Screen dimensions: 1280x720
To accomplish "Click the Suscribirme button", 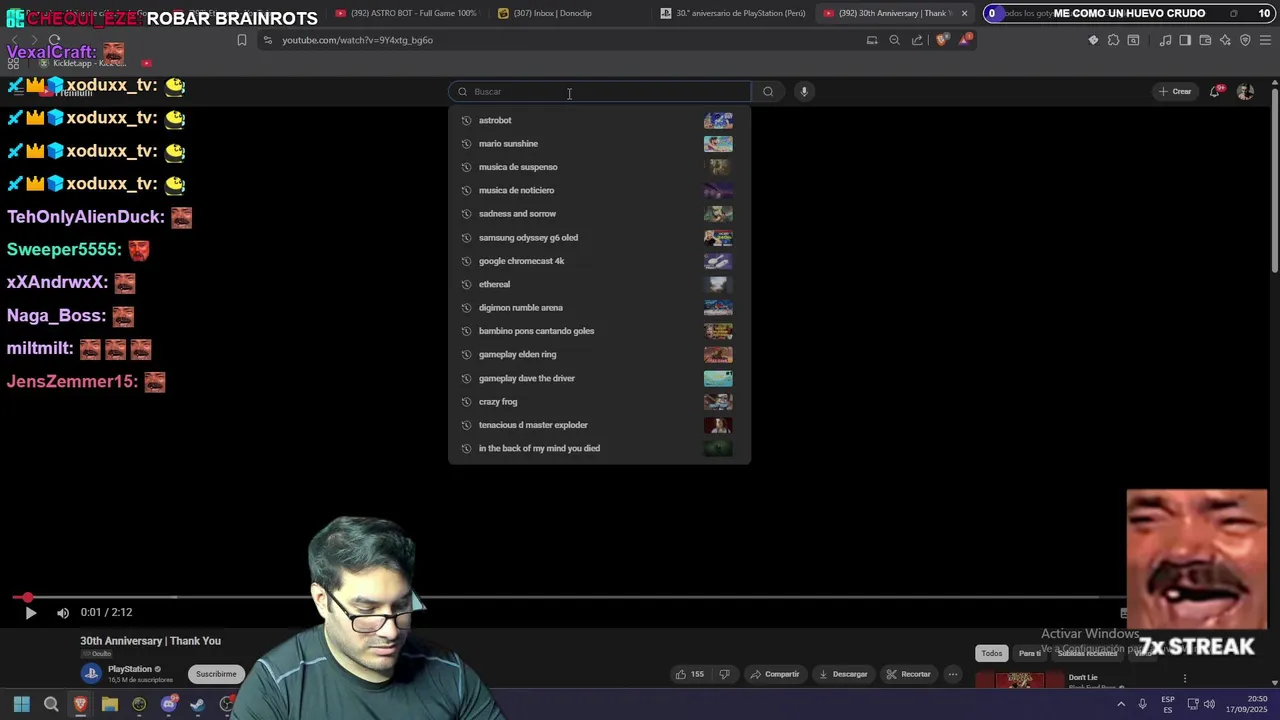I will [x=216, y=674].
